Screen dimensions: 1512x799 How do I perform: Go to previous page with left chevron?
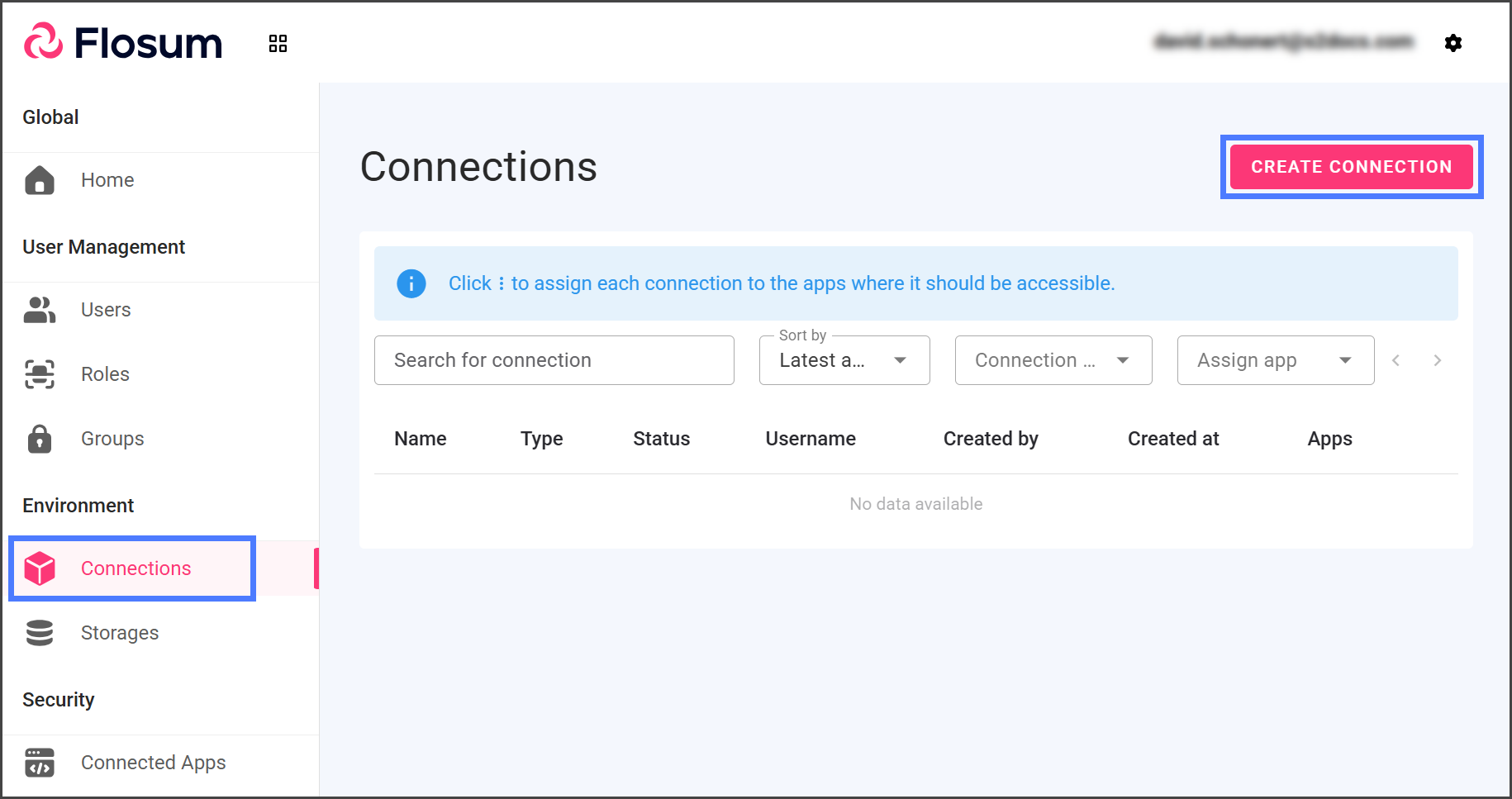[1396, 360]
